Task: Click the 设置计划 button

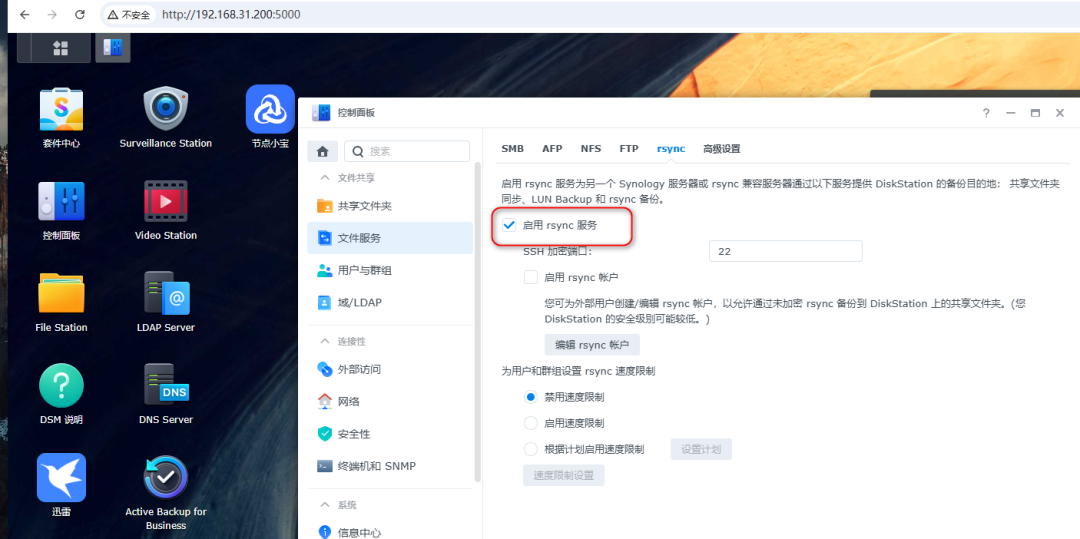Action: tap(701, 450)
